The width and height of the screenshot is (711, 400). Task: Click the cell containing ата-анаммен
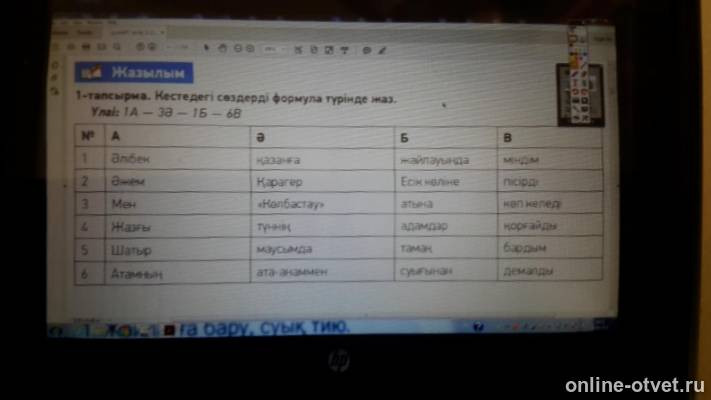tap(292, 270)
